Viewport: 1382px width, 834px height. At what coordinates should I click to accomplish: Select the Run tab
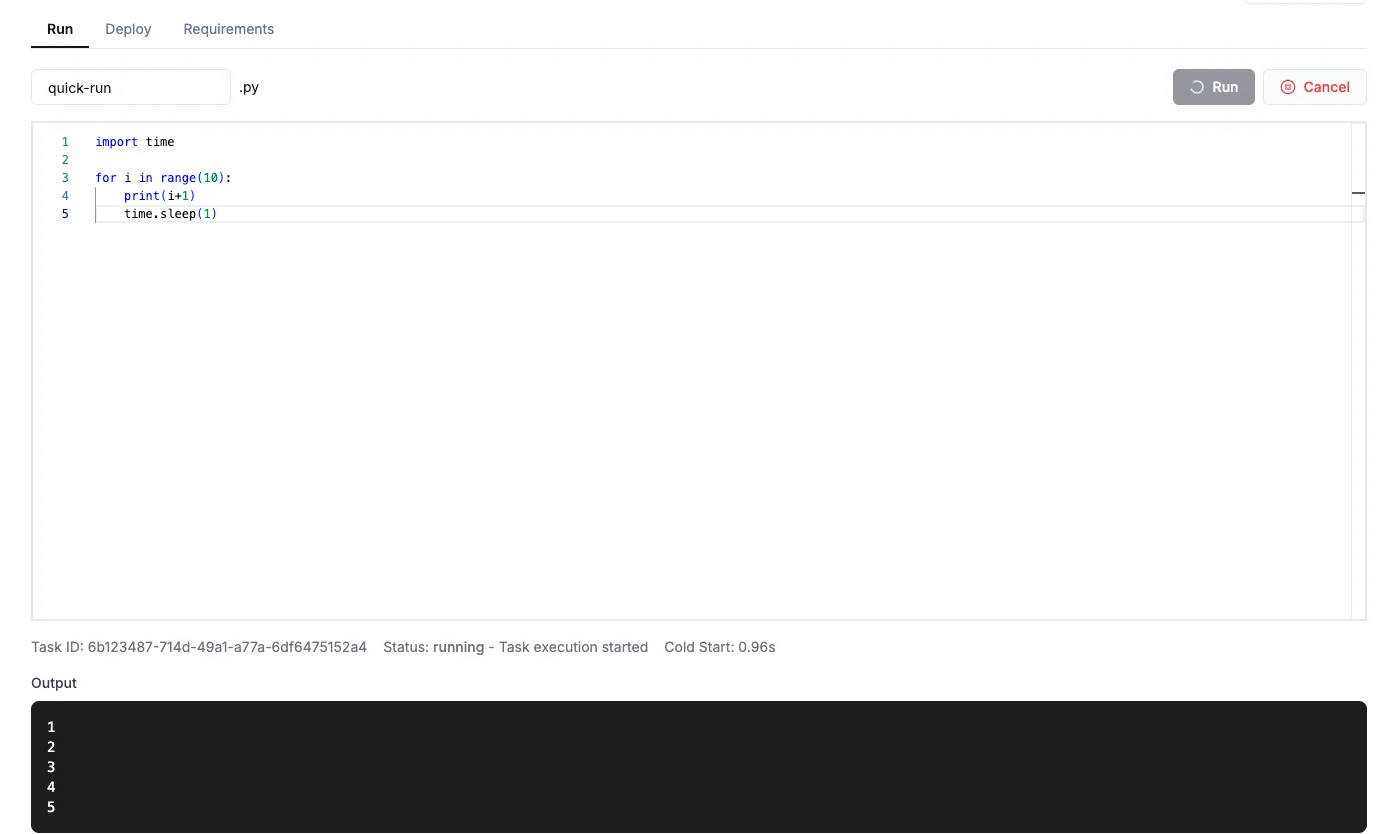point(60,29)
